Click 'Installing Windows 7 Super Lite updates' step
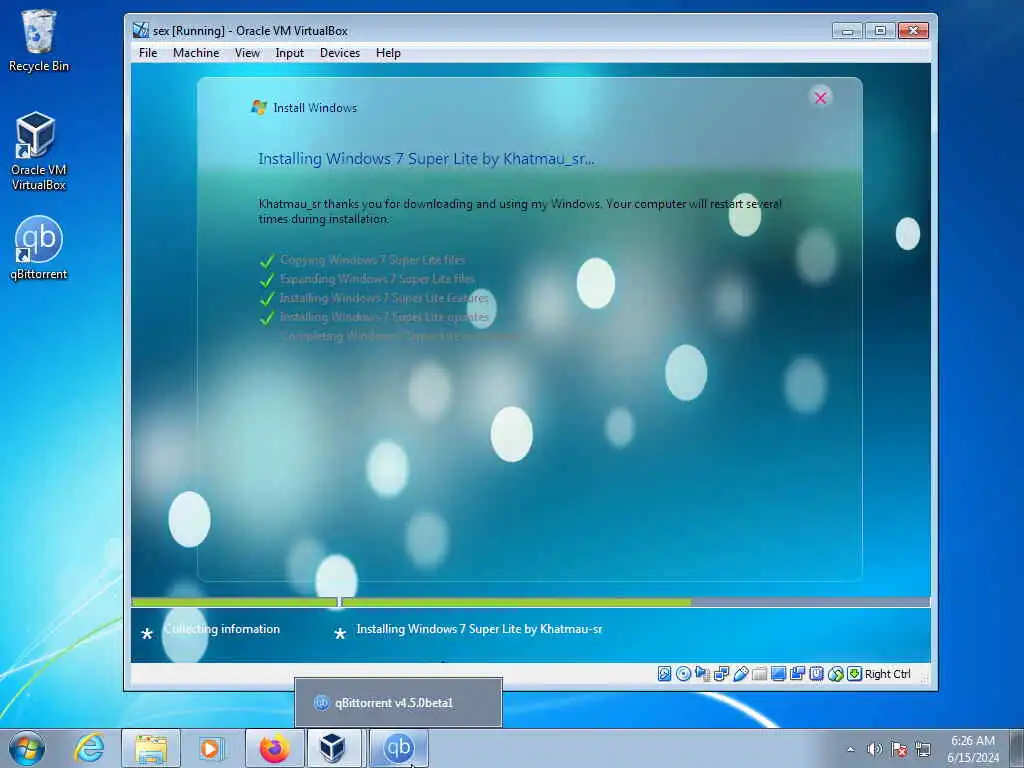Viewport: 1024px width, 768px height. coord(384,317)
